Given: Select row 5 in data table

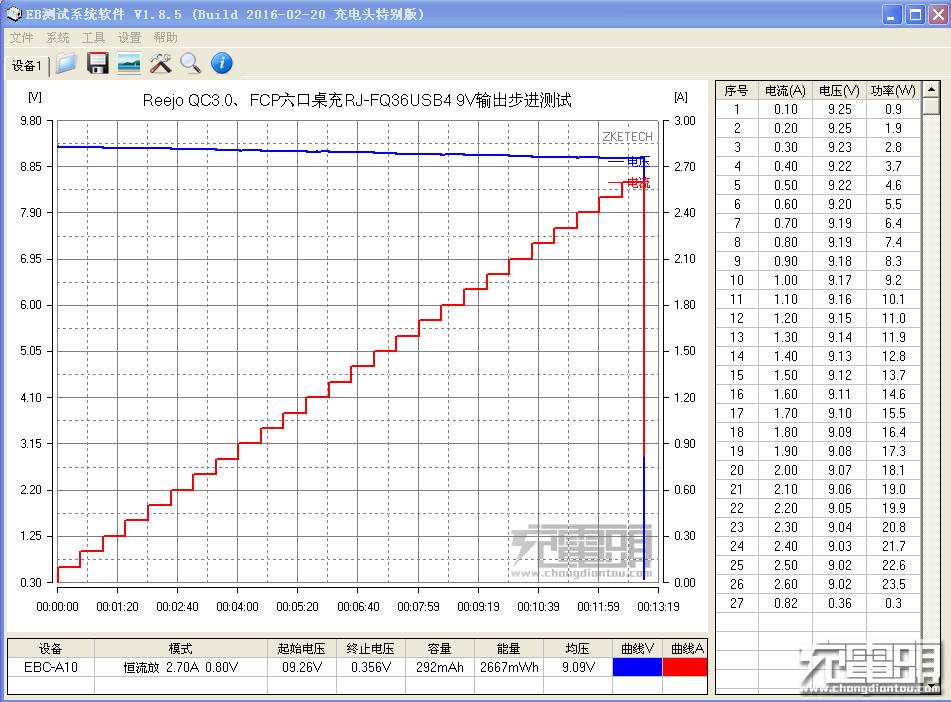Looking at the screenshot, I should [818, 185].
